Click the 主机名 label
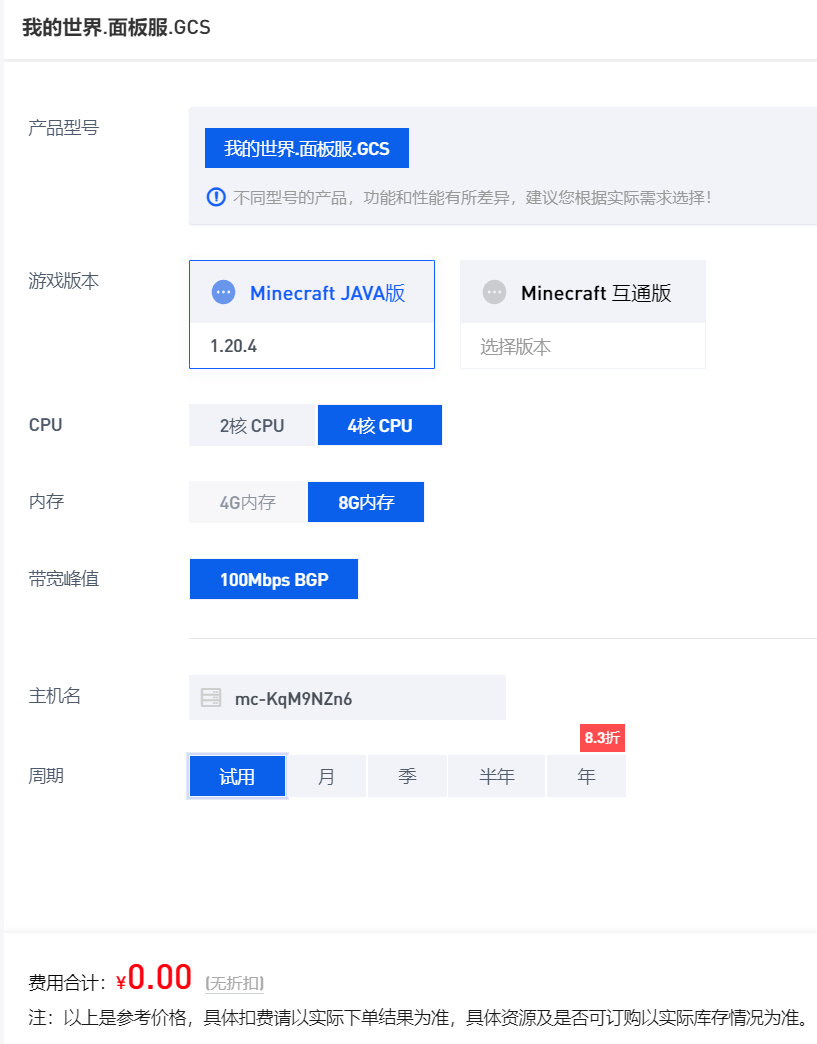Viewport: 817px width, 1044px height. pyautogui.click(x=55, y=696)
